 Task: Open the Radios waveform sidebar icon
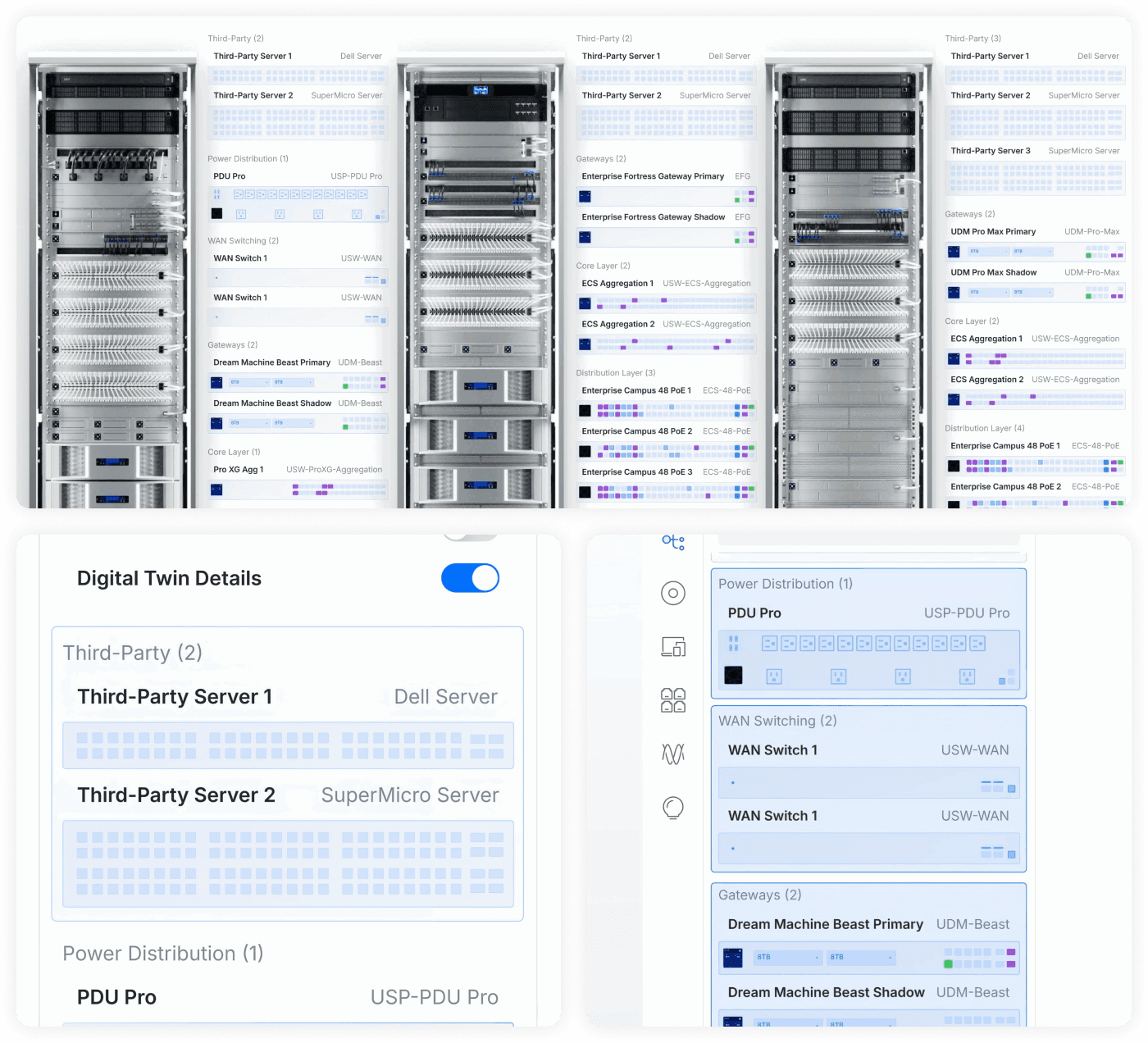click(673, 754)
